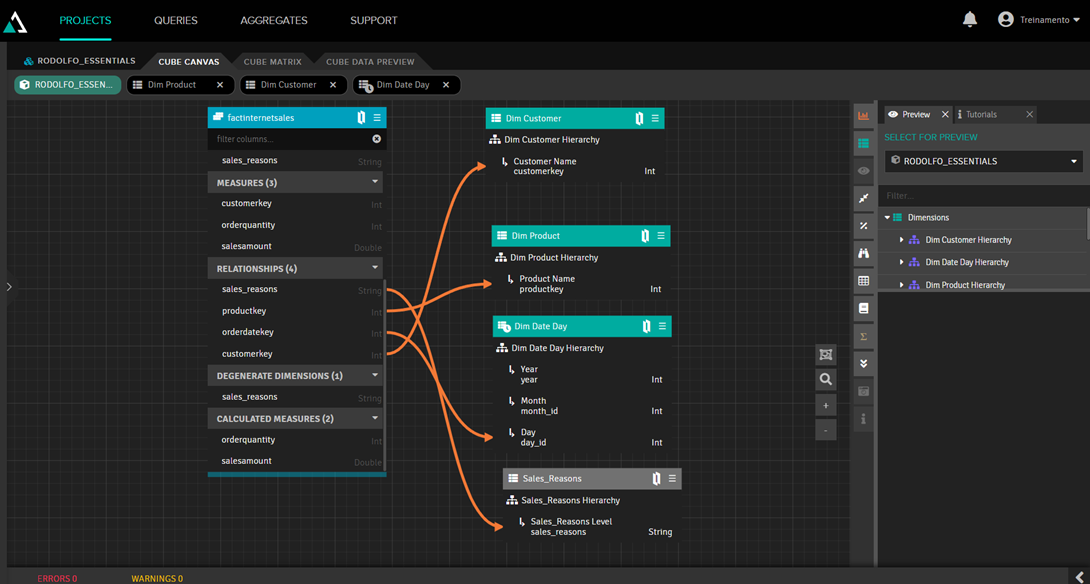Click the binoculars icon in side toolbar
The width and height of the screenshot is (1090, 584).
click(863, 254)
